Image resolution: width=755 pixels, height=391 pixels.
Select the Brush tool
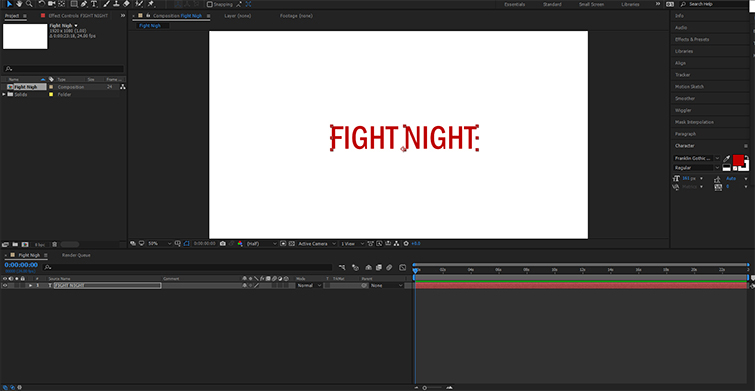[x=106, y=4]
